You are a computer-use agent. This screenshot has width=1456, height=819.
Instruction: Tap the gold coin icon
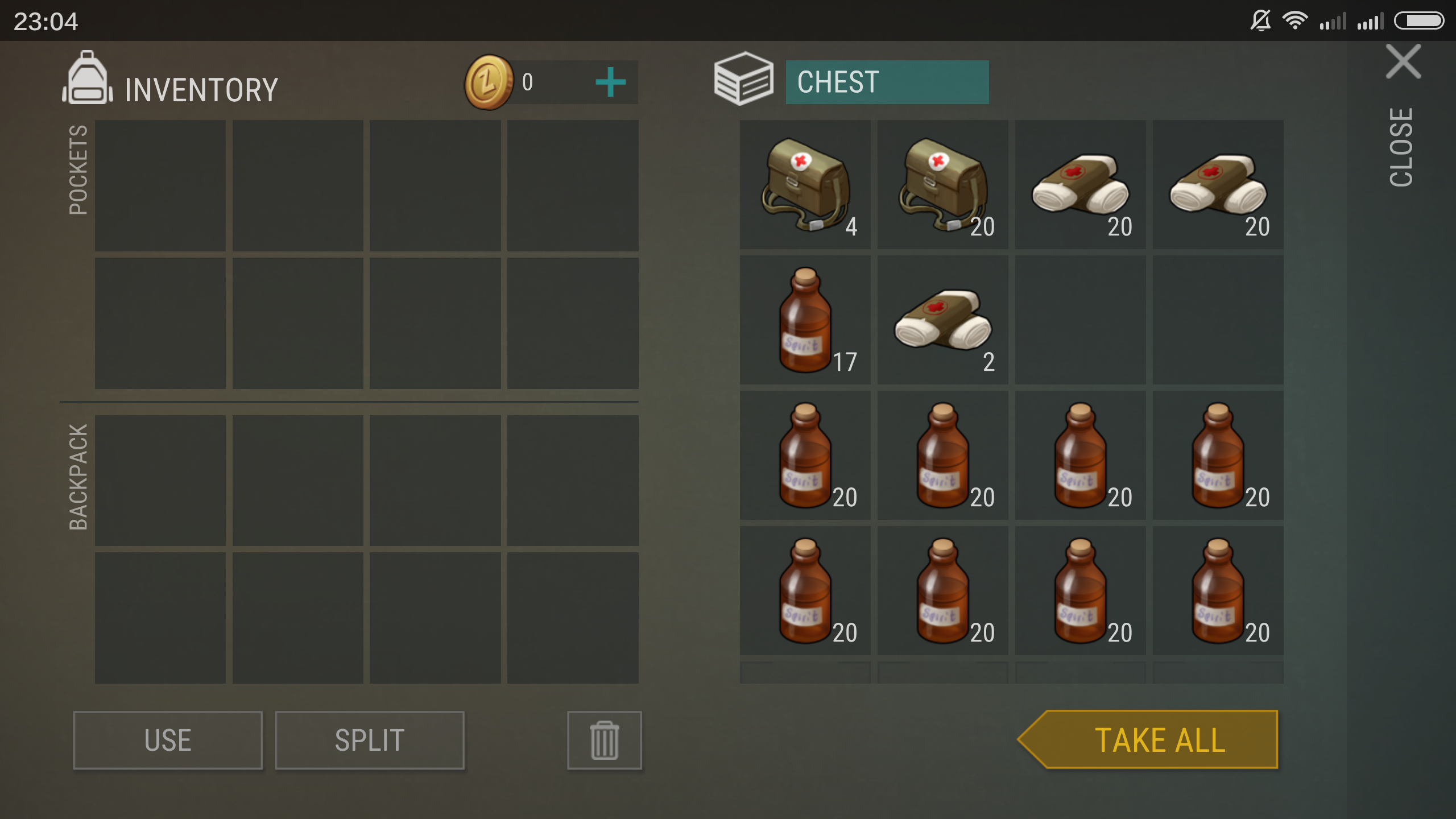click(489, 82)
